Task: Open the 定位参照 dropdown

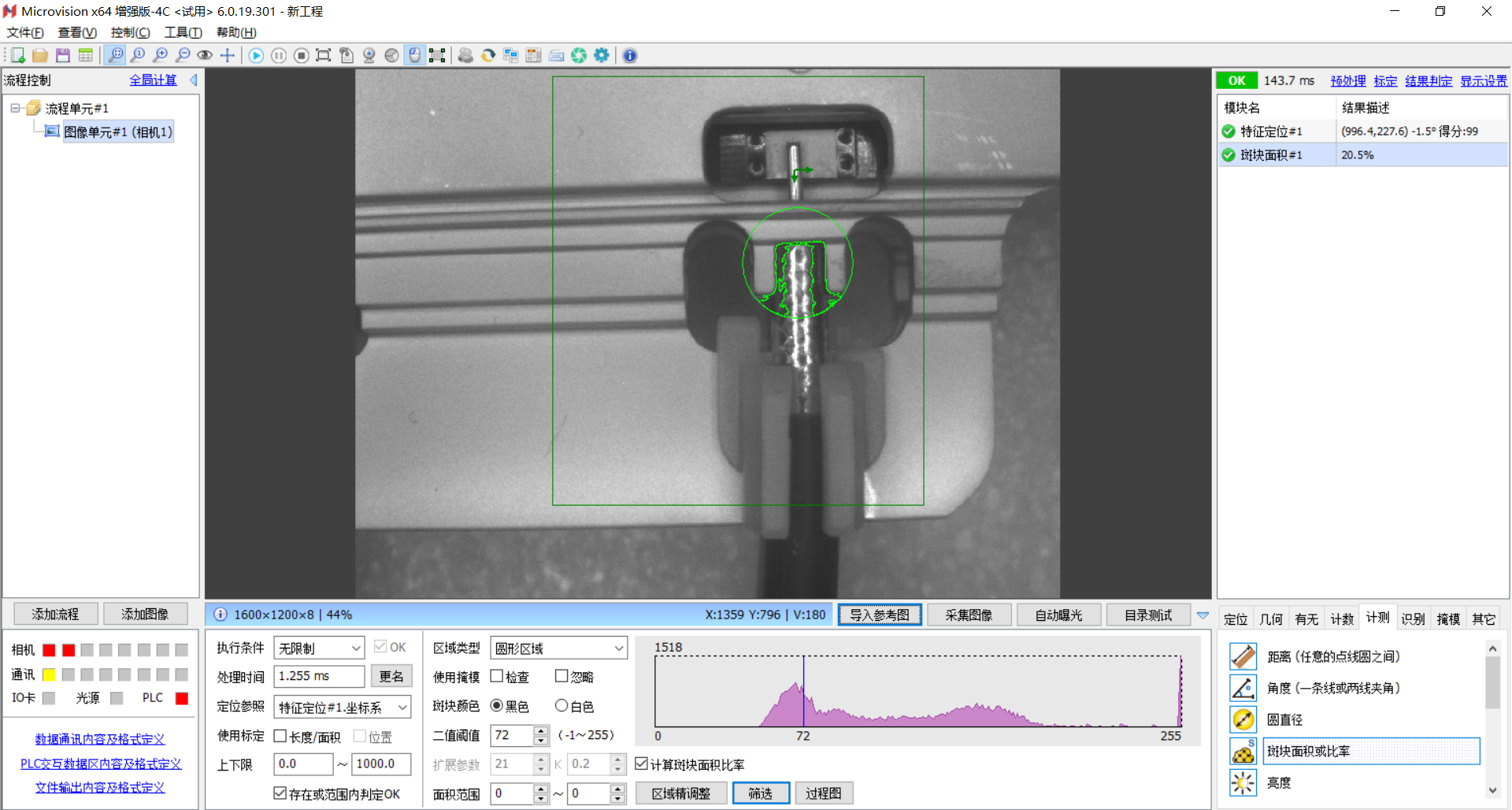Action: pyautogui.click(x=343, y=707)
